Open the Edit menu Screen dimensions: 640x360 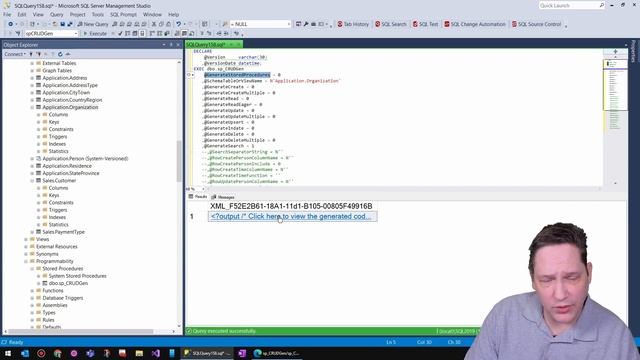22,14
